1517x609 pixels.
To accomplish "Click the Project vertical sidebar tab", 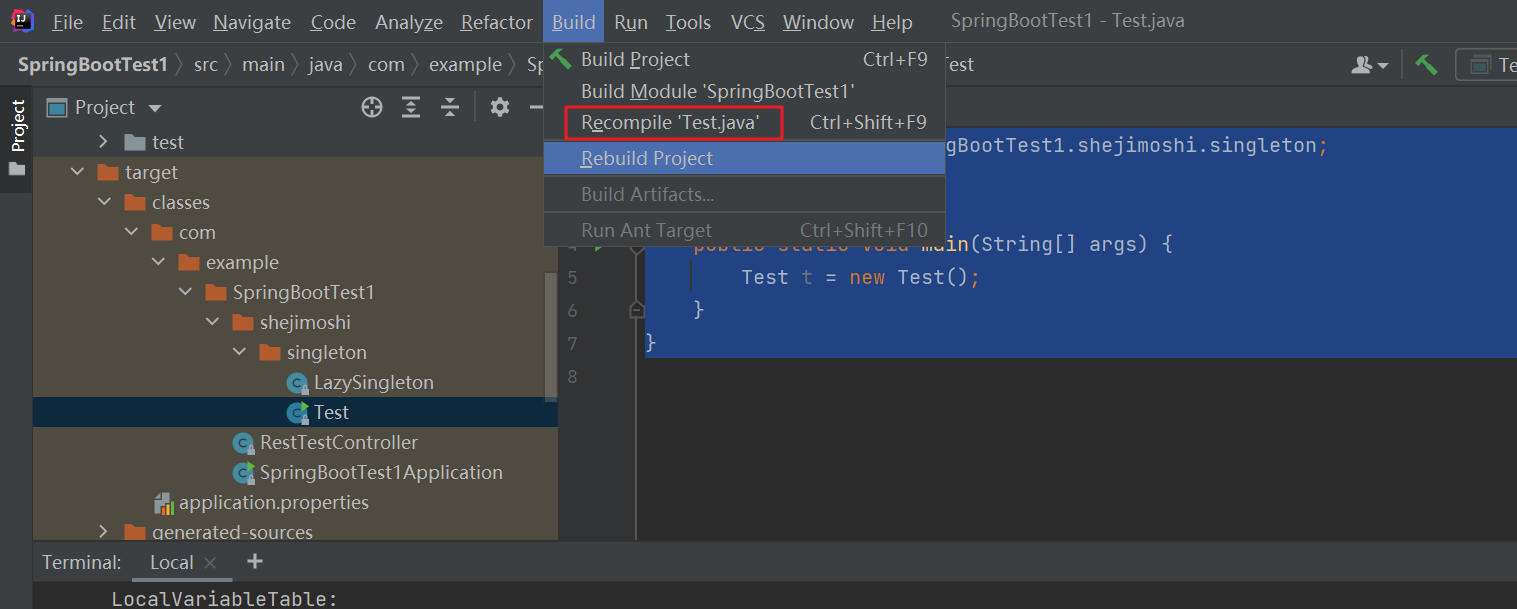I will click(17, 125).
